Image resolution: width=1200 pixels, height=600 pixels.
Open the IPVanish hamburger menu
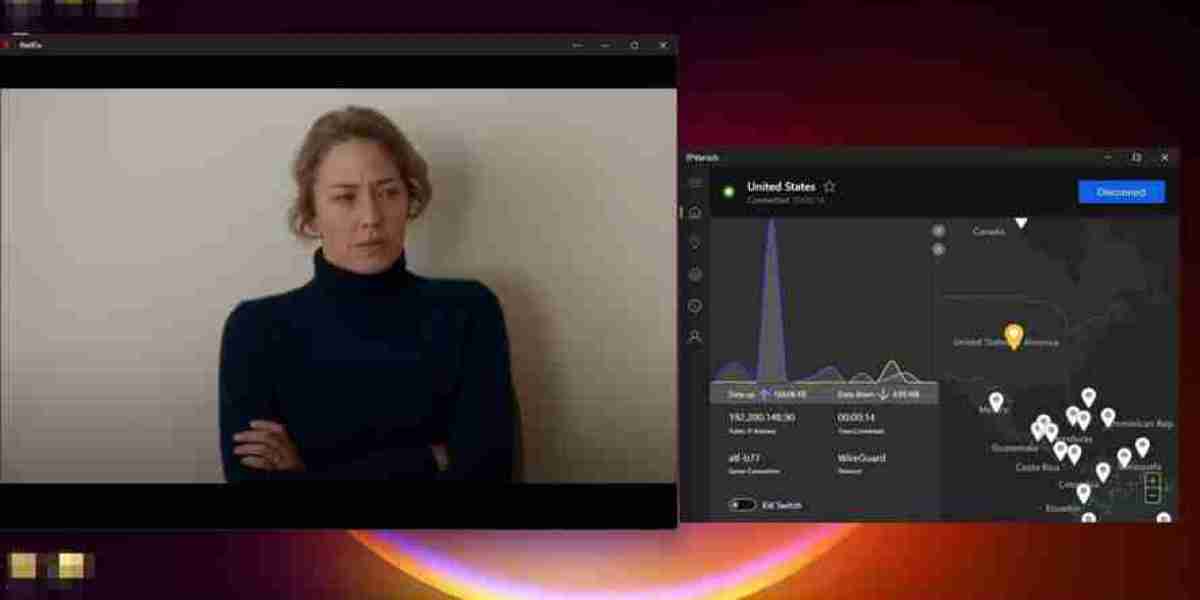pos(695,183)
